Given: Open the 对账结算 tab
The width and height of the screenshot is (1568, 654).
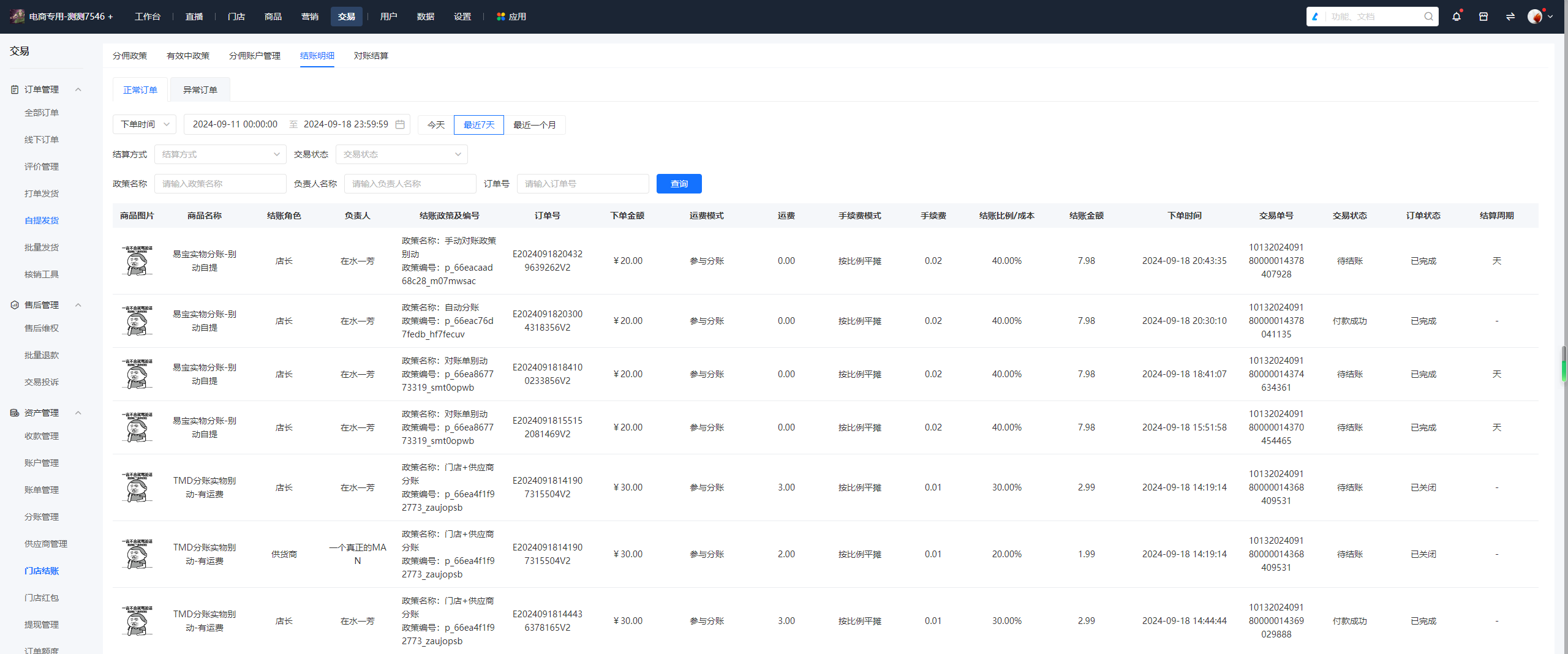Looking at the screenshot, I should point(371,56).
